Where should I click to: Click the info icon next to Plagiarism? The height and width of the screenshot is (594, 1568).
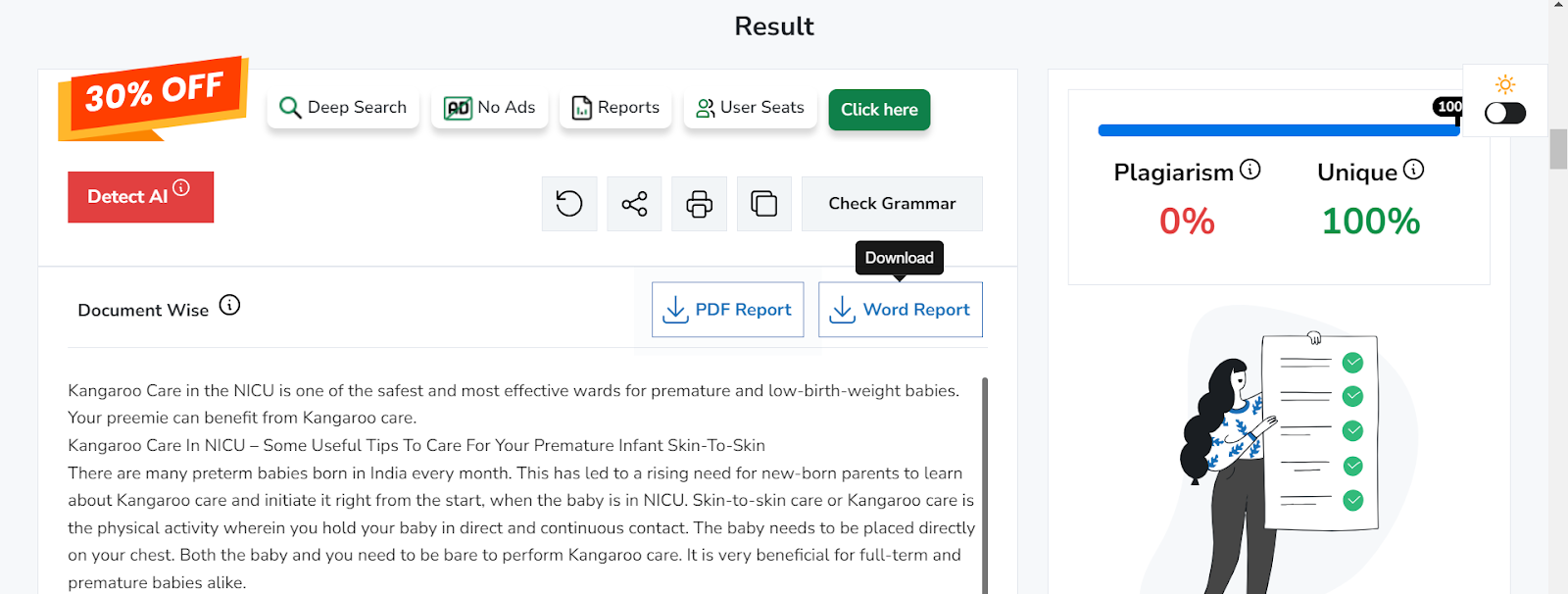coord(1250,169)
